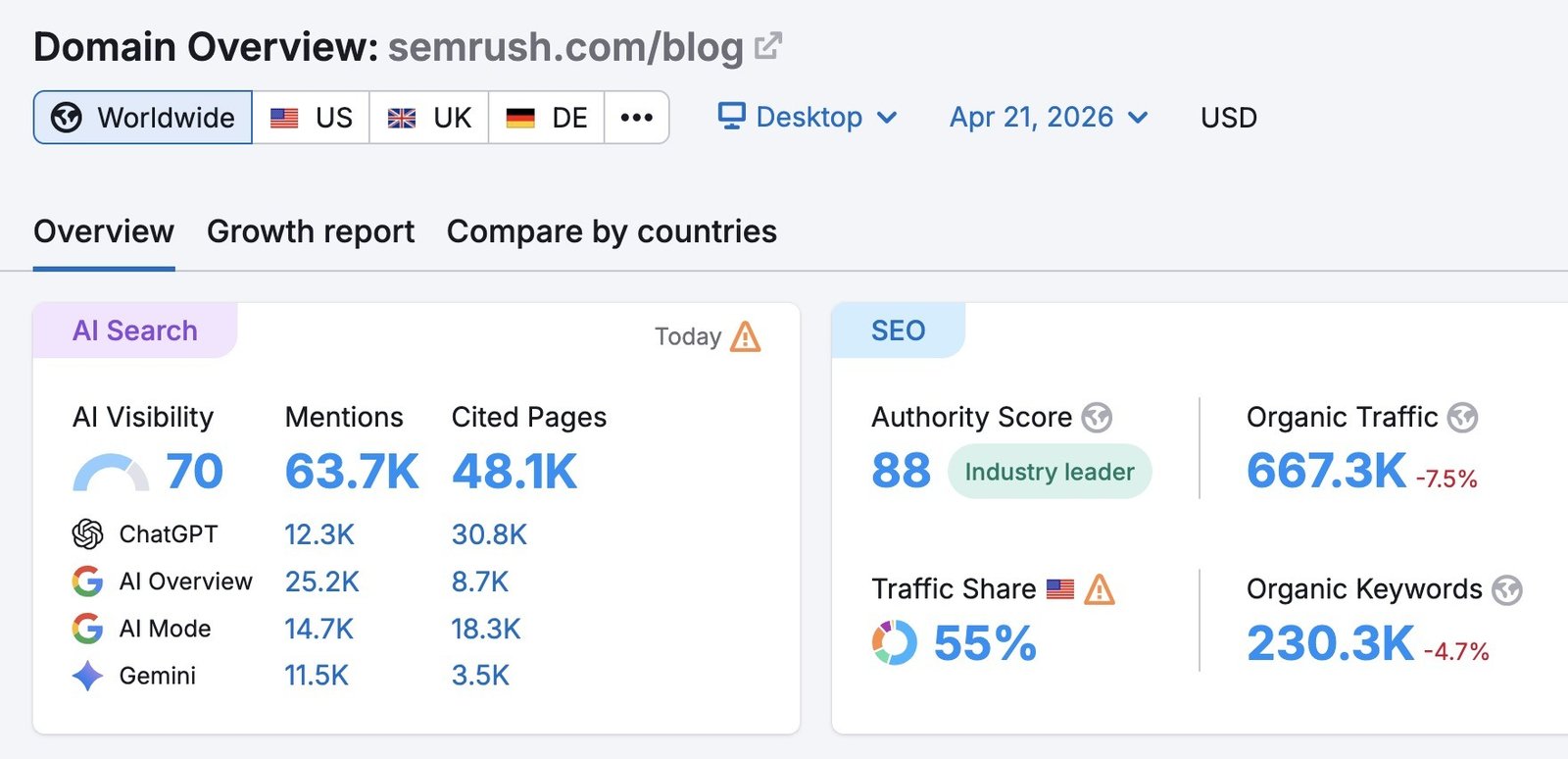The height and width of the screenshot is (759, 1568).
Task: Click the -4.7% keywords change value
Action: point(1456,651)
